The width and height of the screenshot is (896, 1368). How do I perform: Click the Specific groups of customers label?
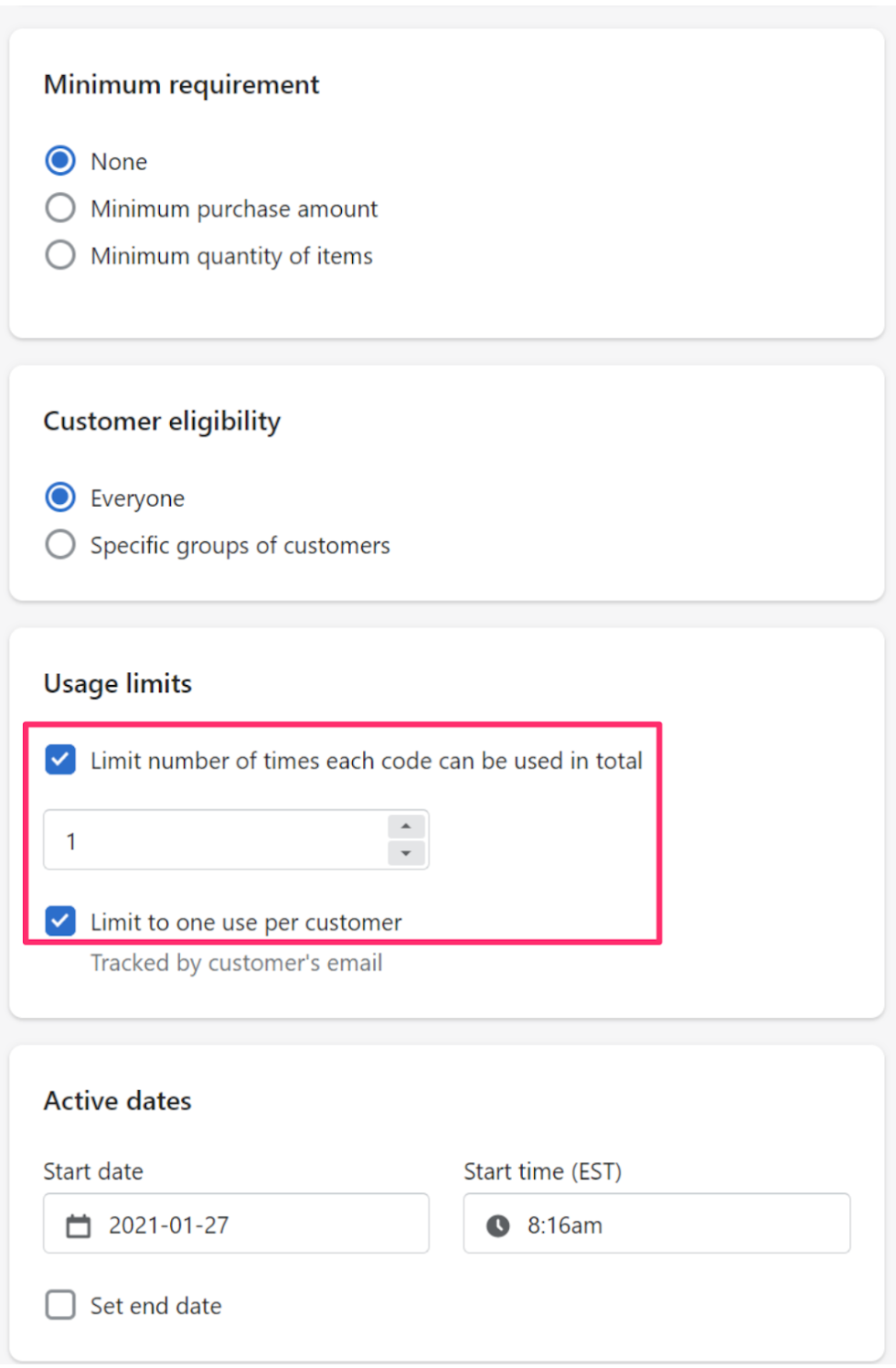[x=240, y=546]
